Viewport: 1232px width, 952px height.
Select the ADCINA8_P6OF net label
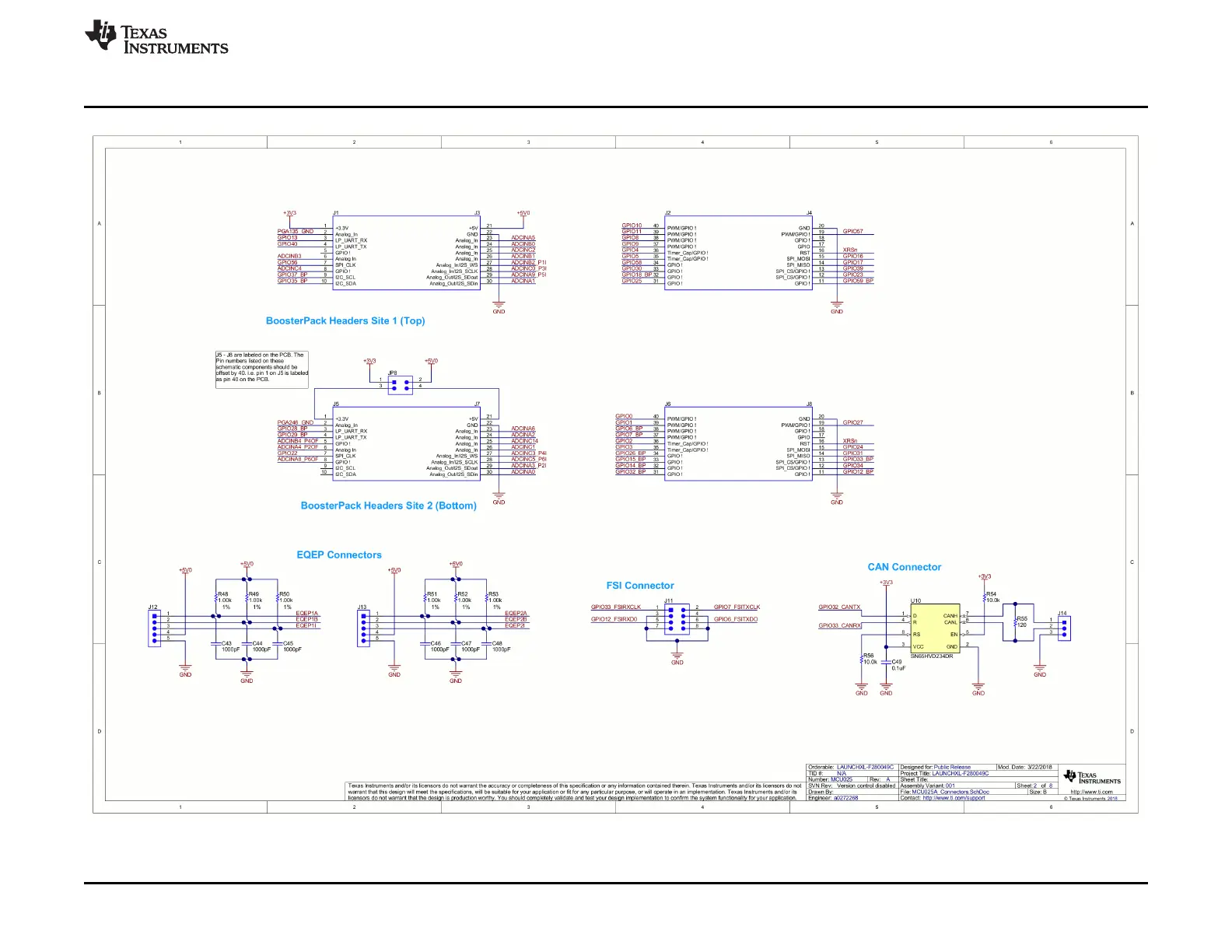click(x=298, y=460)
